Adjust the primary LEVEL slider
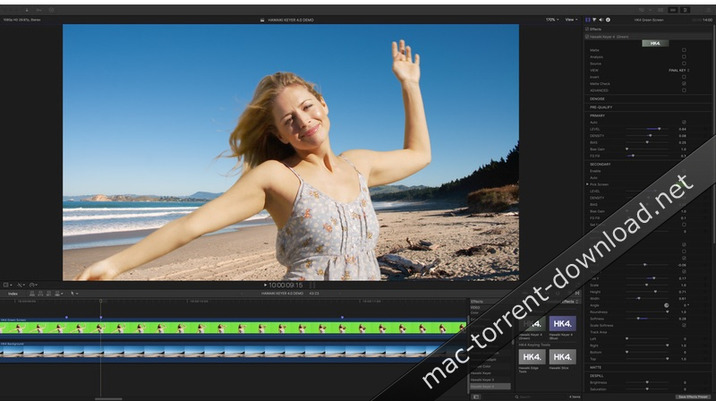Screen dimensions: 716x401 pos(655,129)
